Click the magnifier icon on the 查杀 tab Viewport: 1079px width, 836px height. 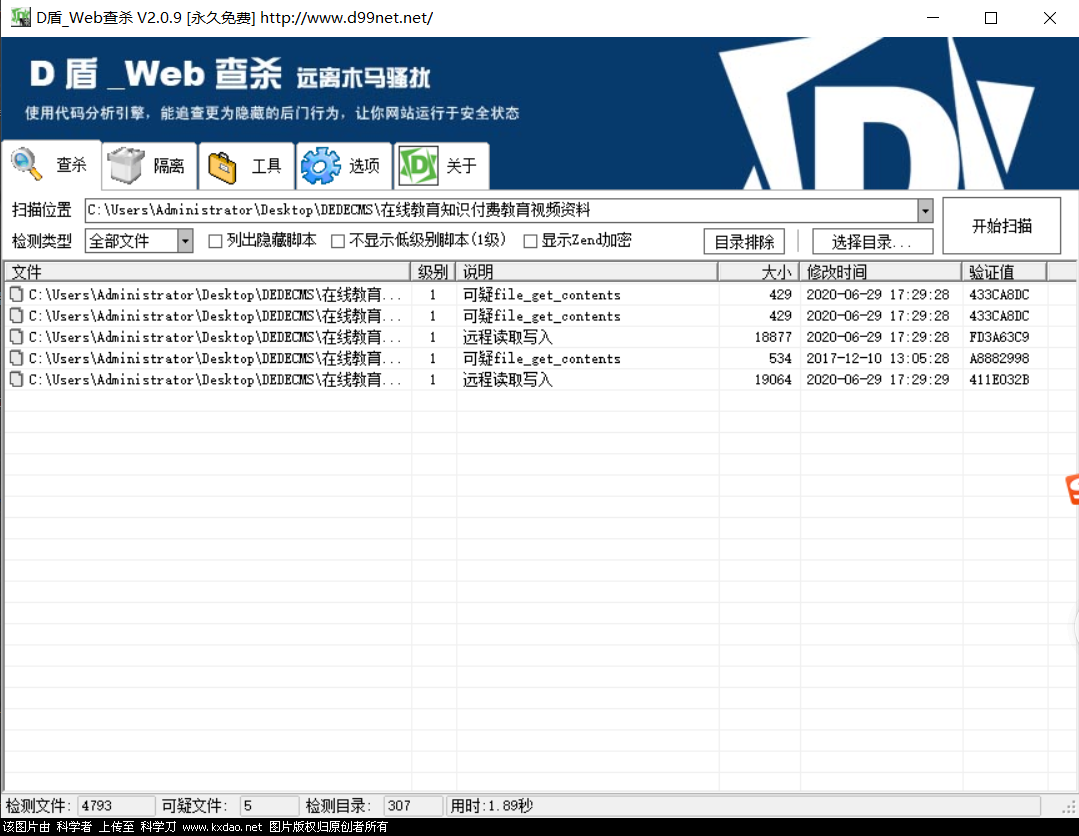click(26, 164)
